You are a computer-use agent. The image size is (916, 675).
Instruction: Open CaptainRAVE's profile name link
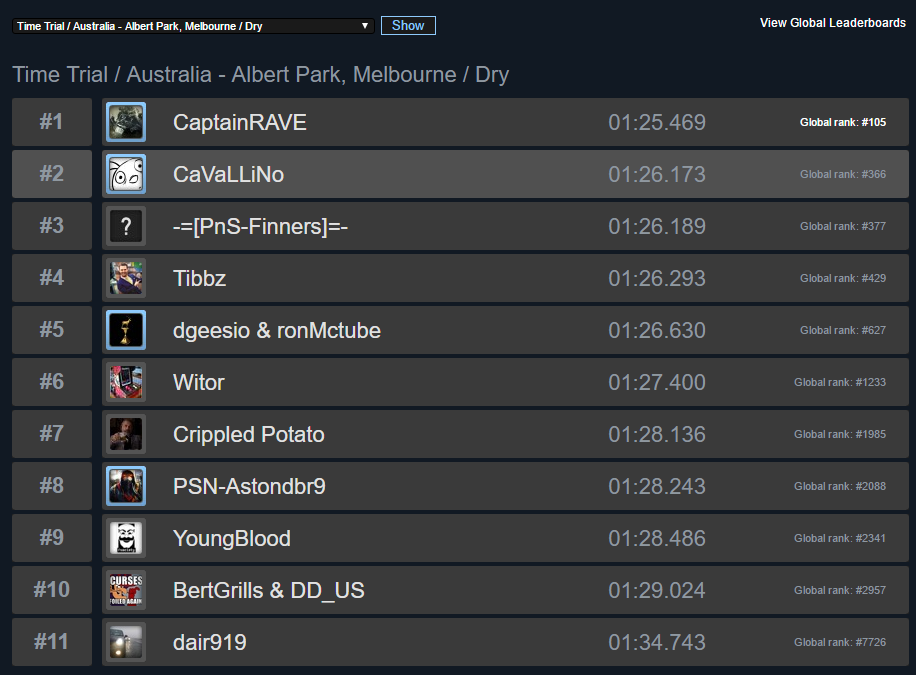239,122
